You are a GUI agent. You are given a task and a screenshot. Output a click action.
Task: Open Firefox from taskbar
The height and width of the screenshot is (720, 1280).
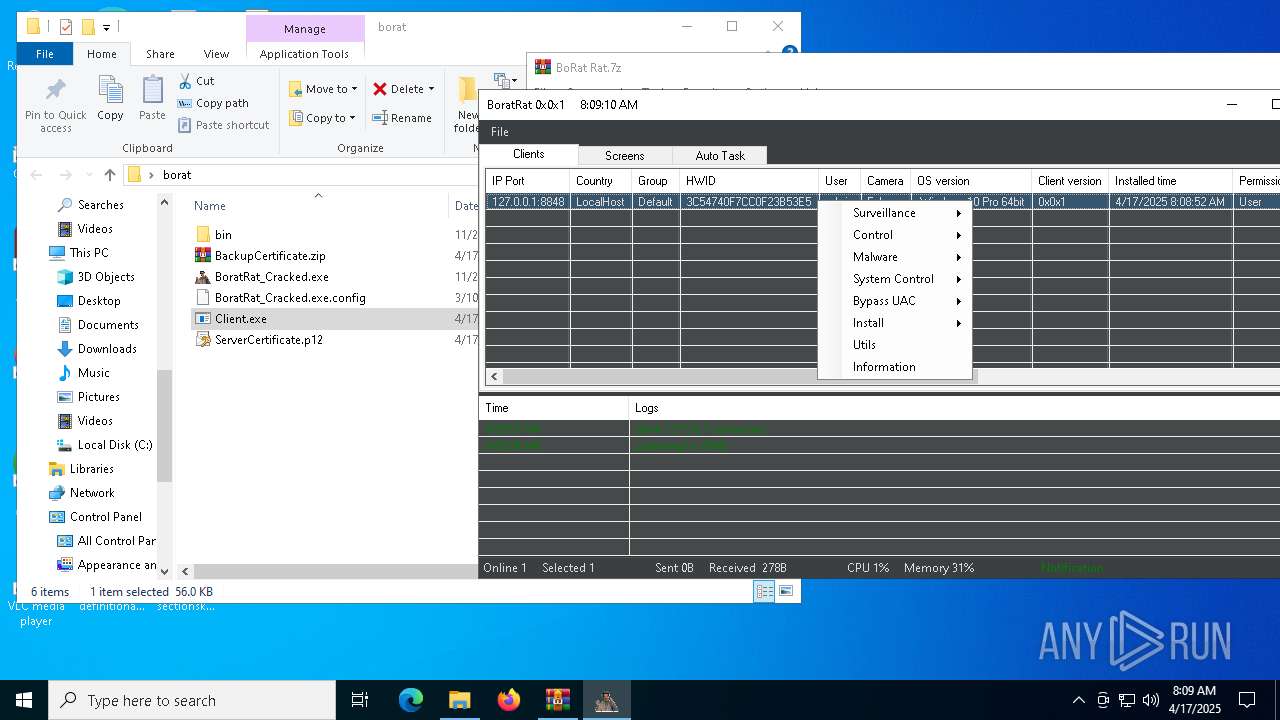[x=509, y=700]
